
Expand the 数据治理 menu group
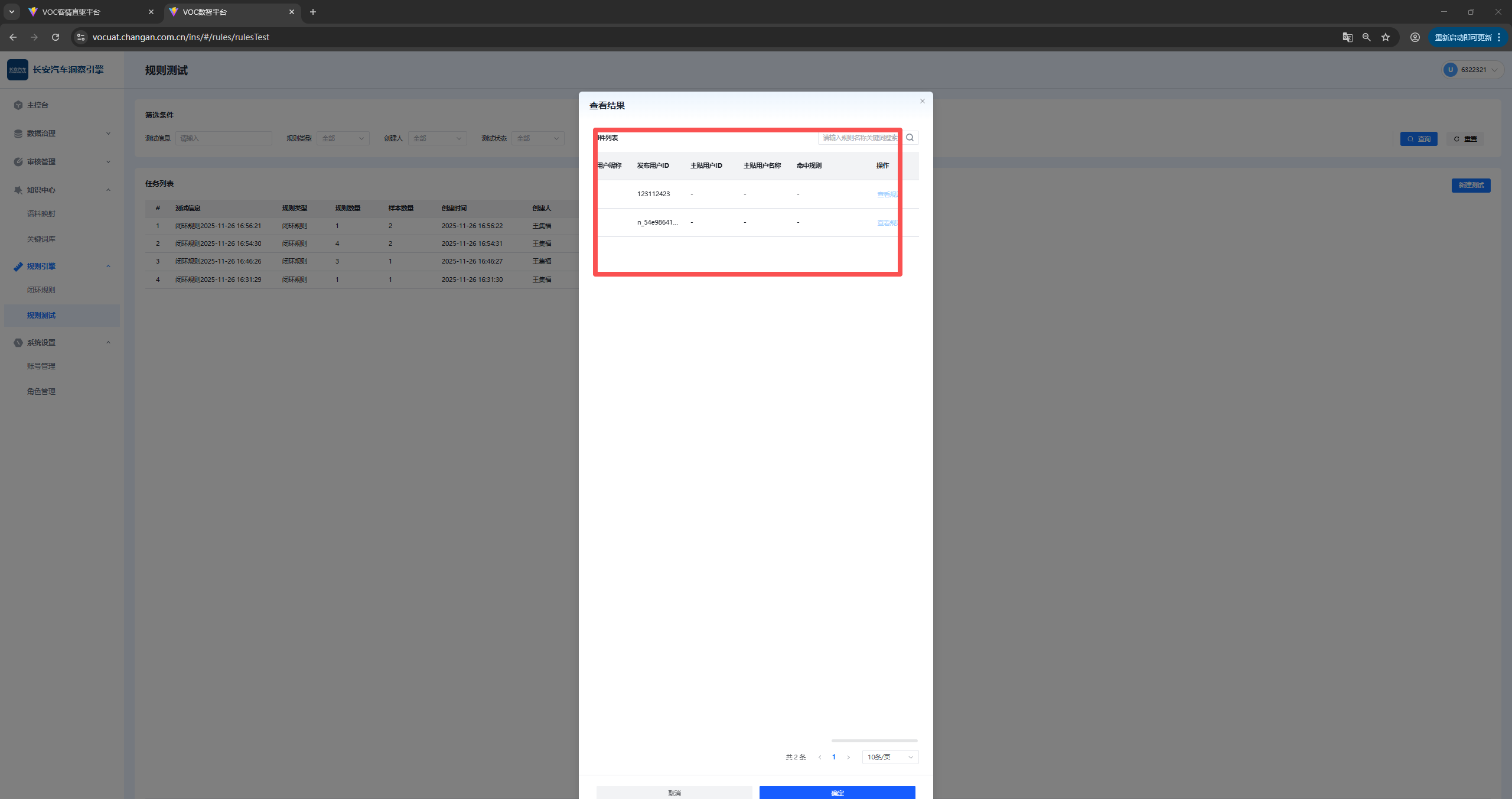point(108,134)
